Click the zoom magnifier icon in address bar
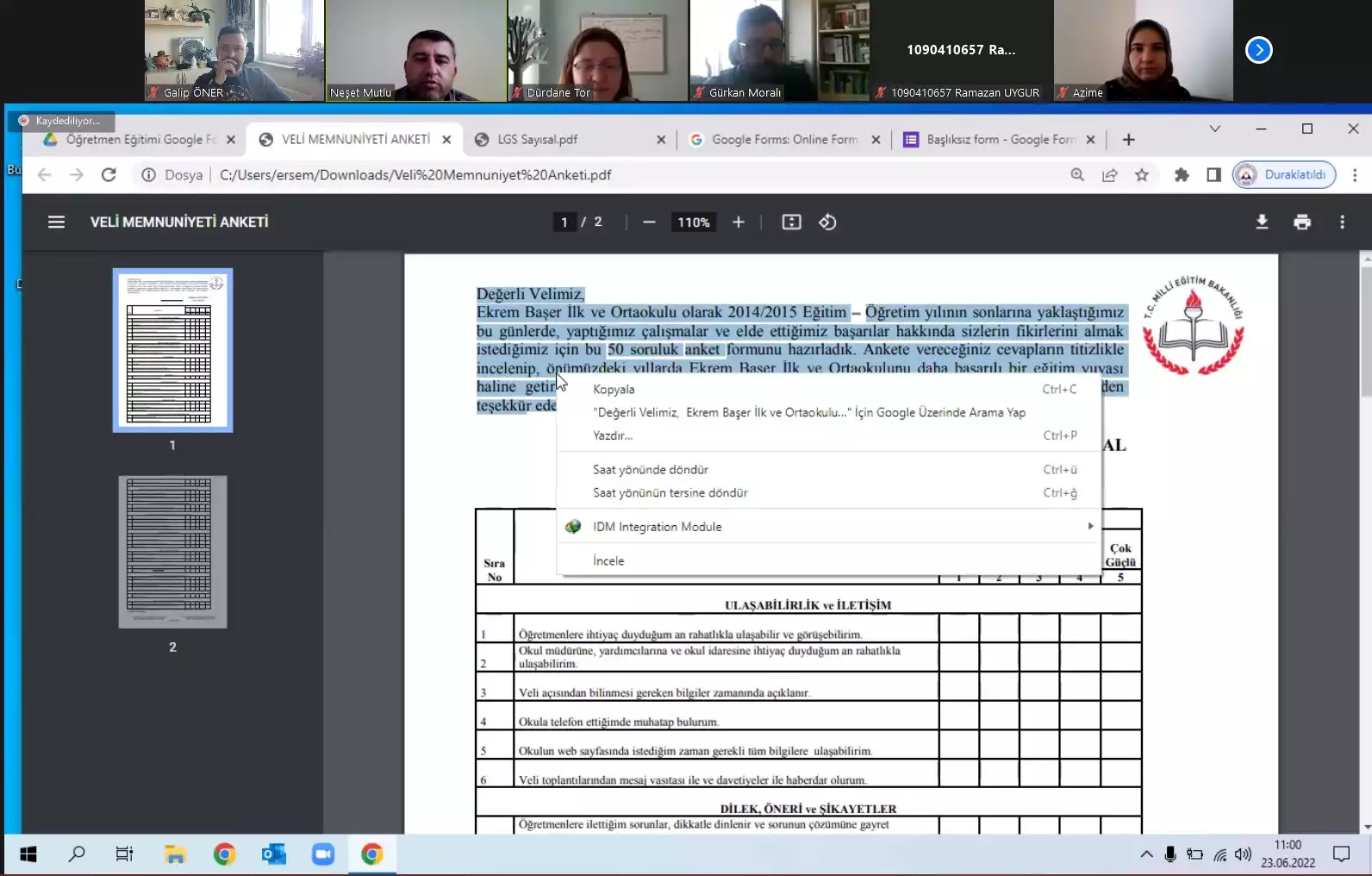Screen dimensions: 1372x876 1077,175
